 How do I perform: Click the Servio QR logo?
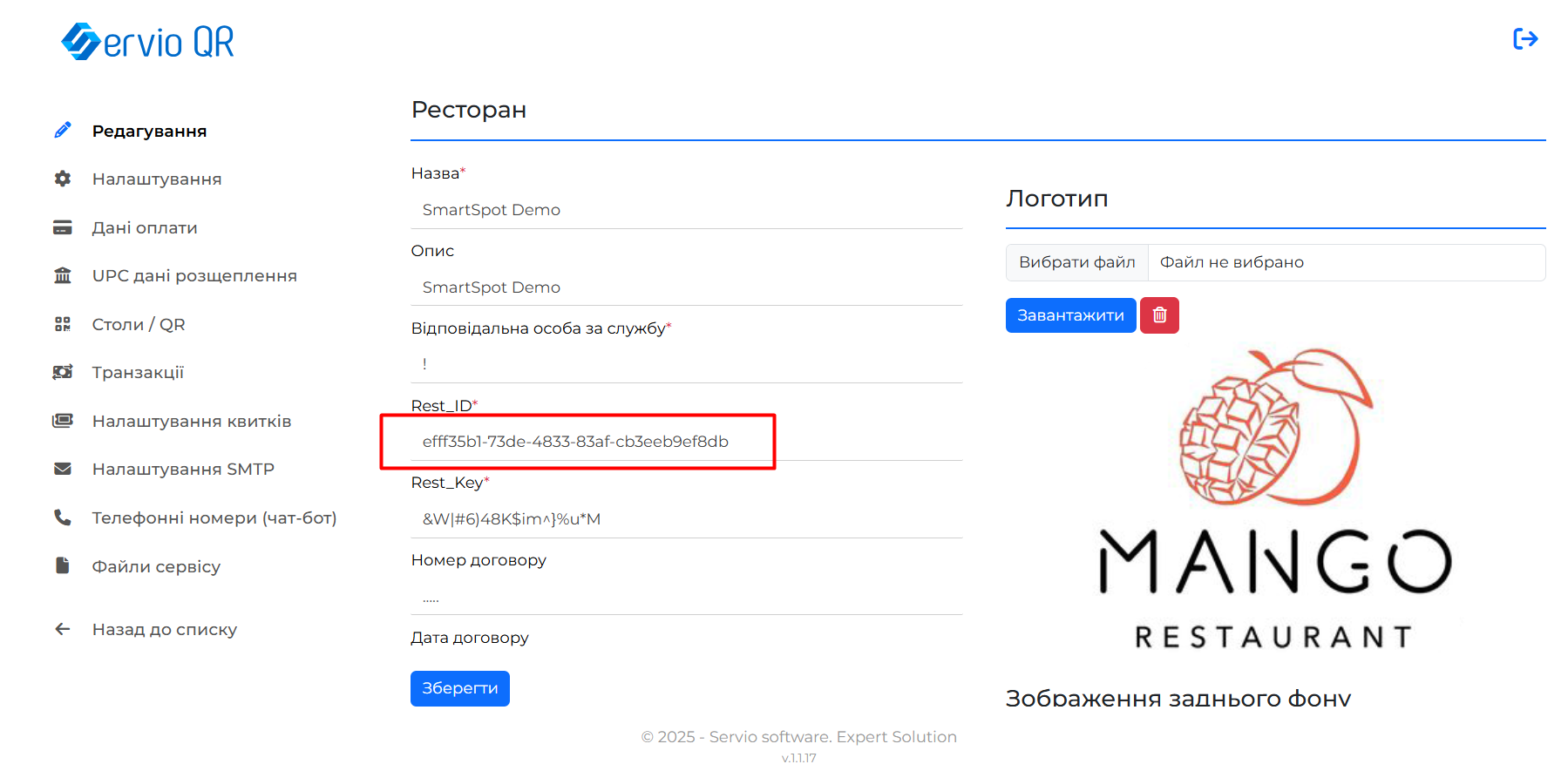[x=148, y=42]
